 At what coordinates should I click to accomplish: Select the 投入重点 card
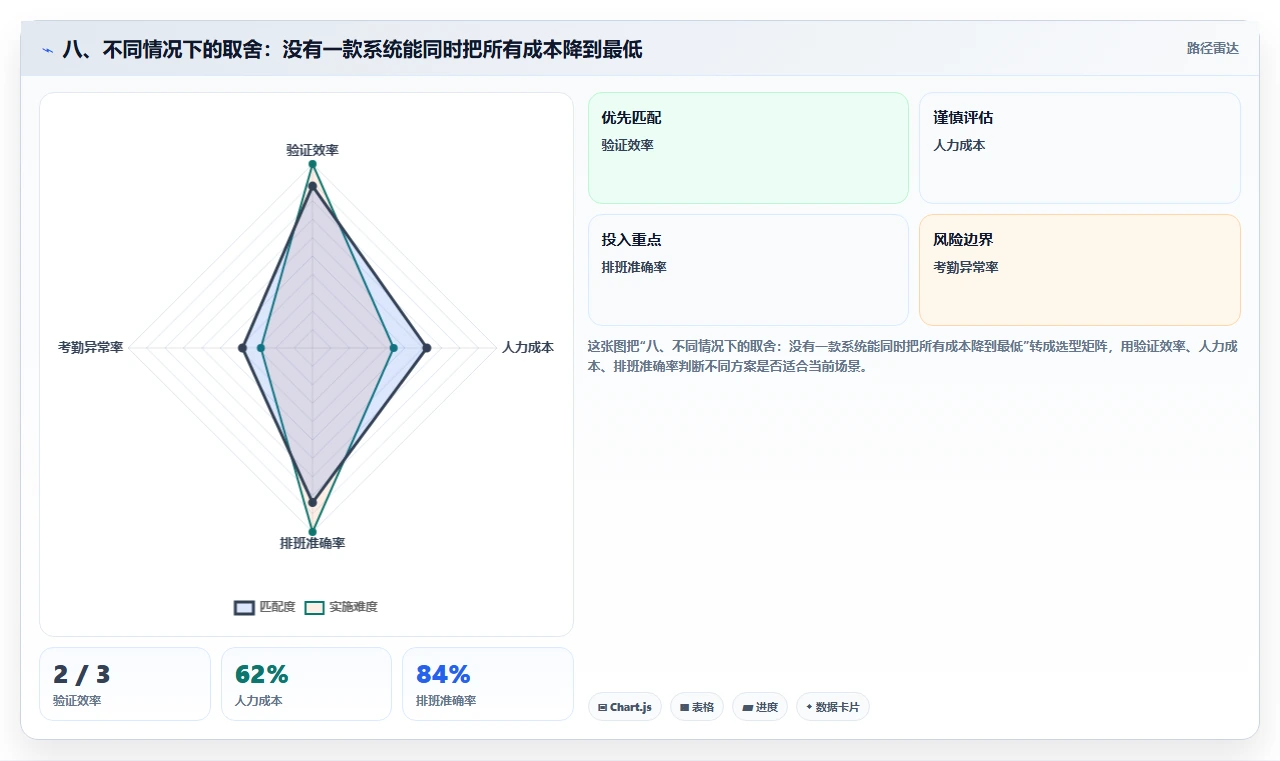[x=748, y=270]
